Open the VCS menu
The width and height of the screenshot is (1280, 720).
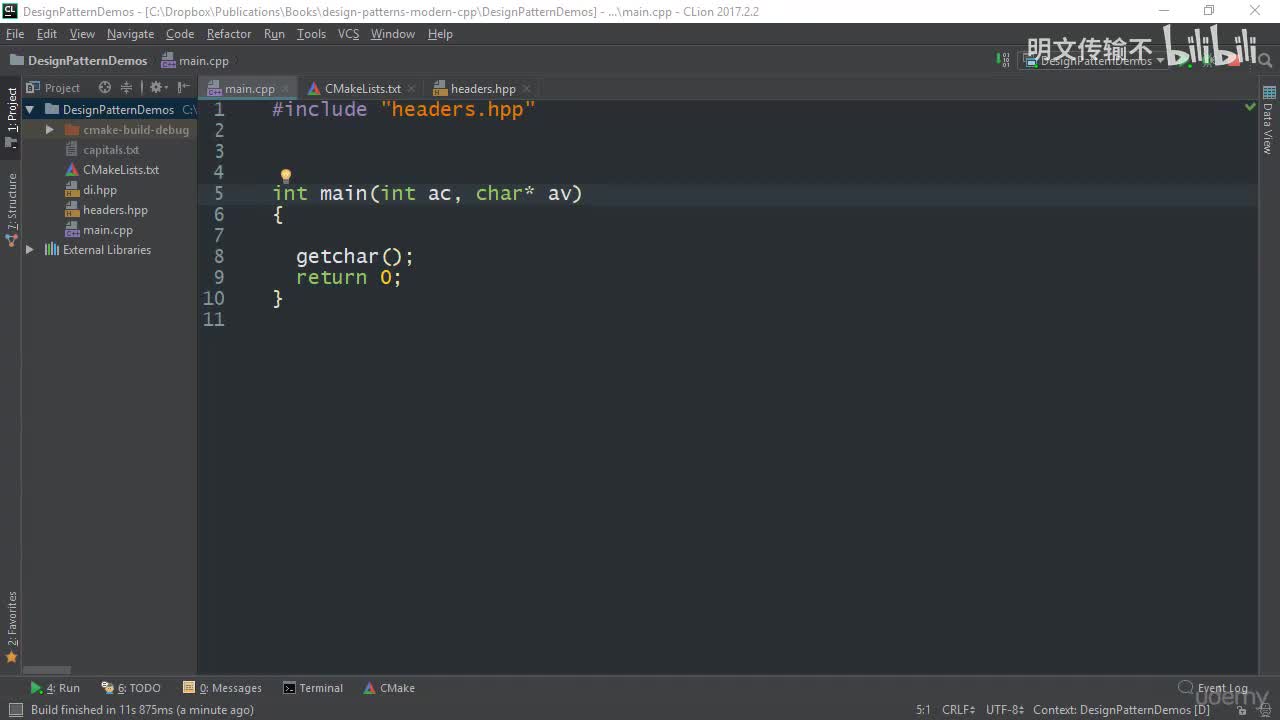[348, 34]
